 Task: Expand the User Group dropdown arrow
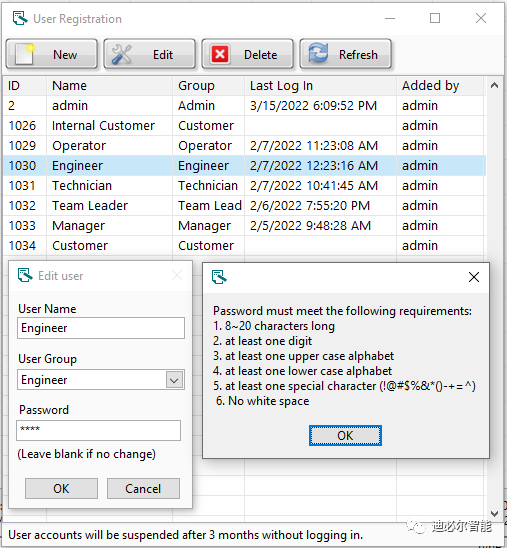click(174, 380)
